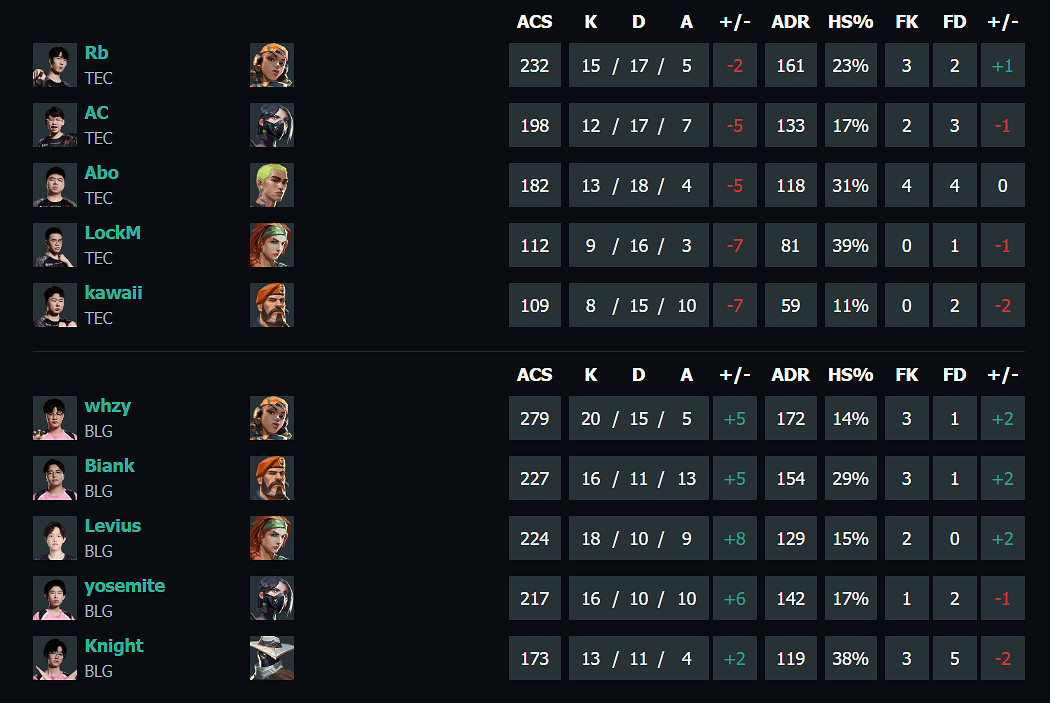Click kawaii's Brimstone agent icon

(x=272, y=305)
